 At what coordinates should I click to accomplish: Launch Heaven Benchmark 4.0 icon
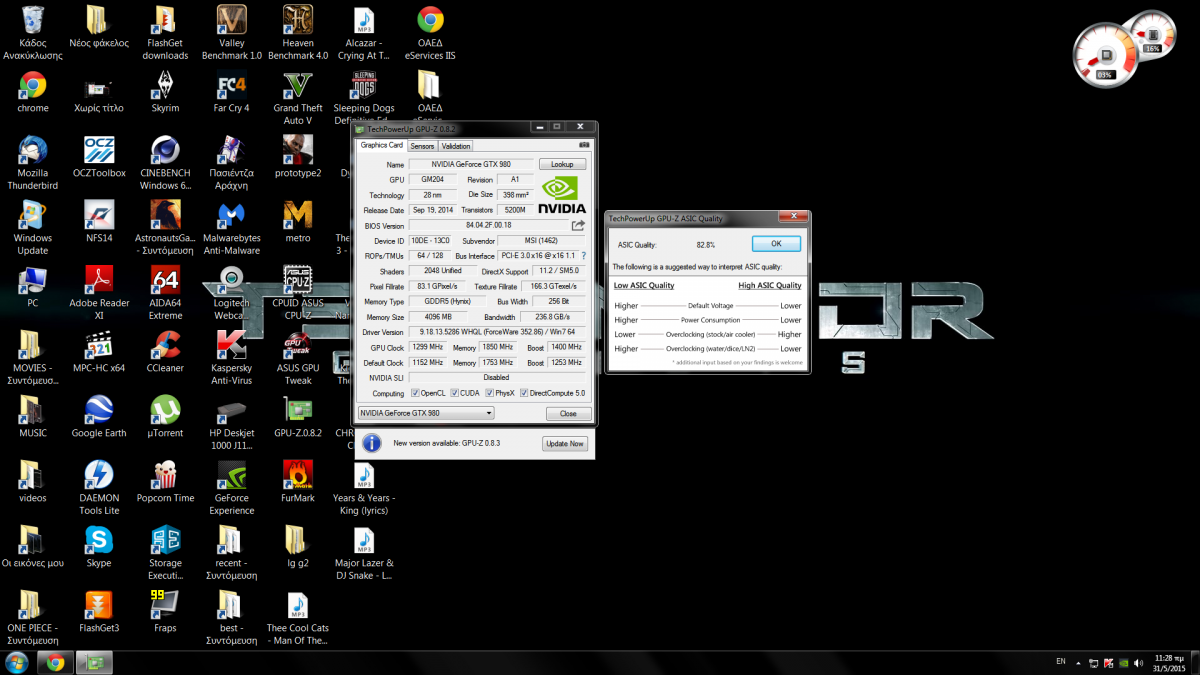pos(298,31)
